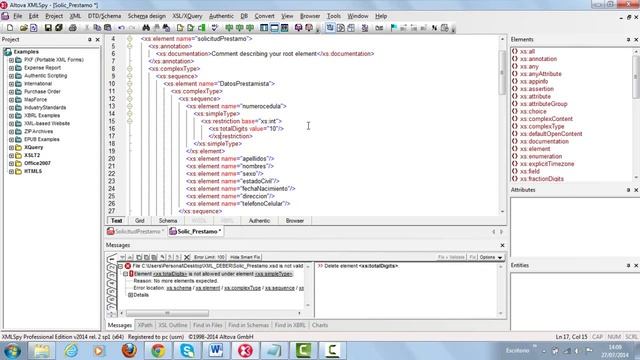The image size is (640, 360).
Task: Click the xs:complexType error location link
Action: point(242,288)
